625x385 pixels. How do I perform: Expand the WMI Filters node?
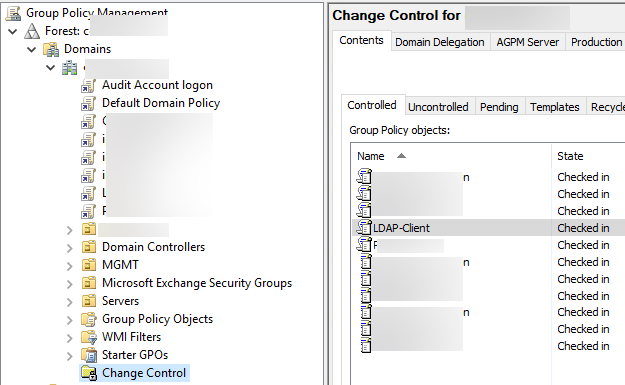click(x=70, y=338)
